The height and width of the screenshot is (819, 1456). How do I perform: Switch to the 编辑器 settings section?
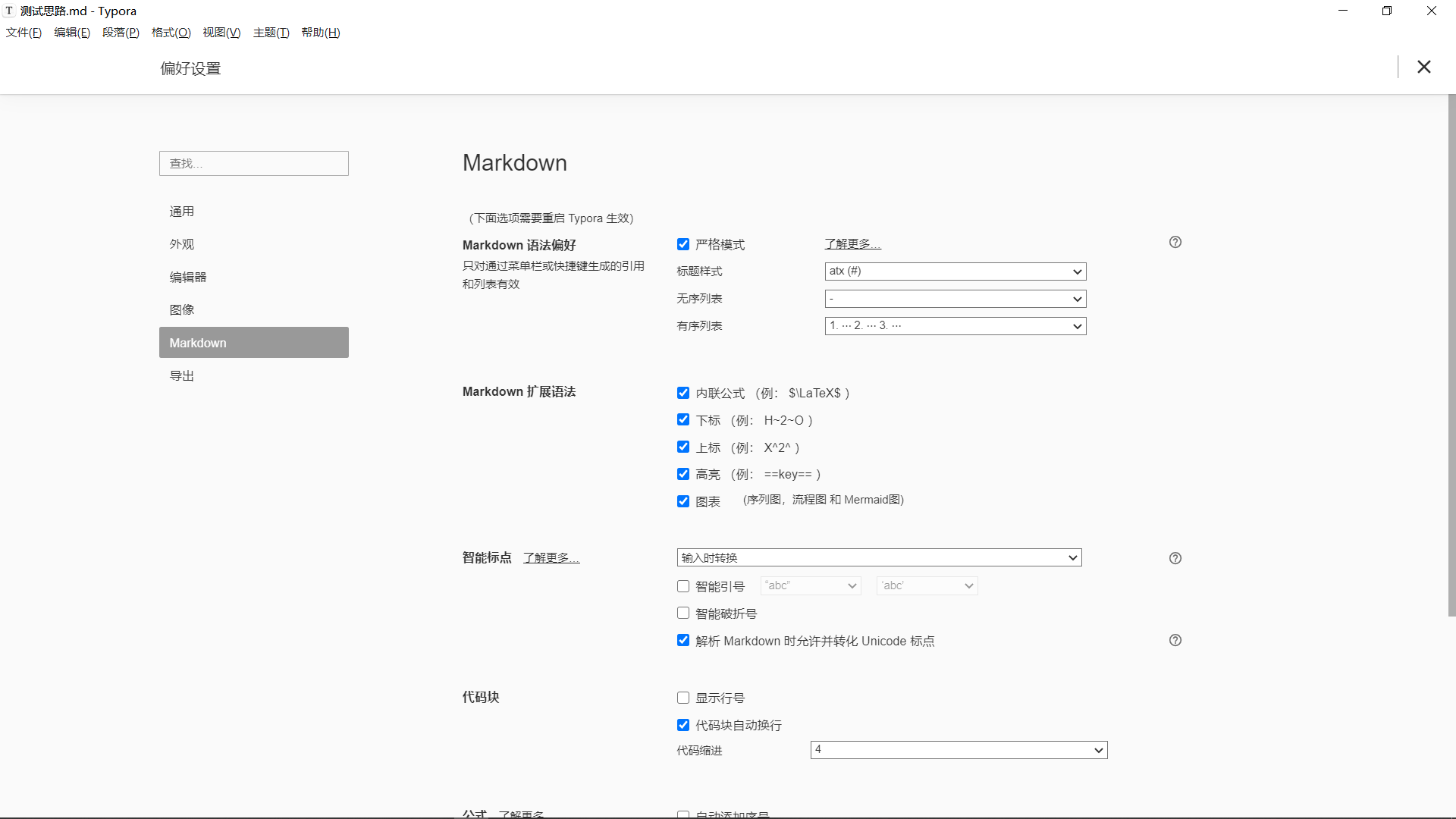pos(188,278)
